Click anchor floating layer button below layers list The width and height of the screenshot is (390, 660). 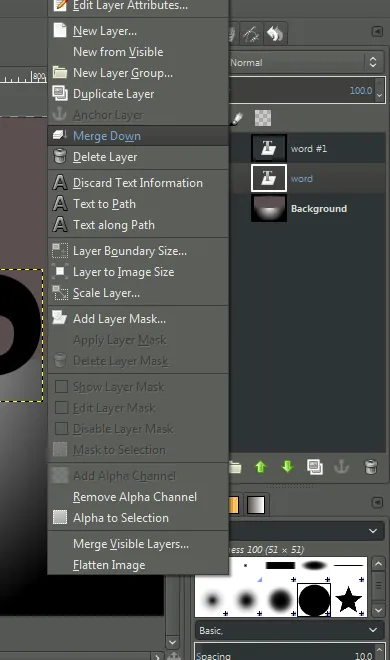click(341, 467)
